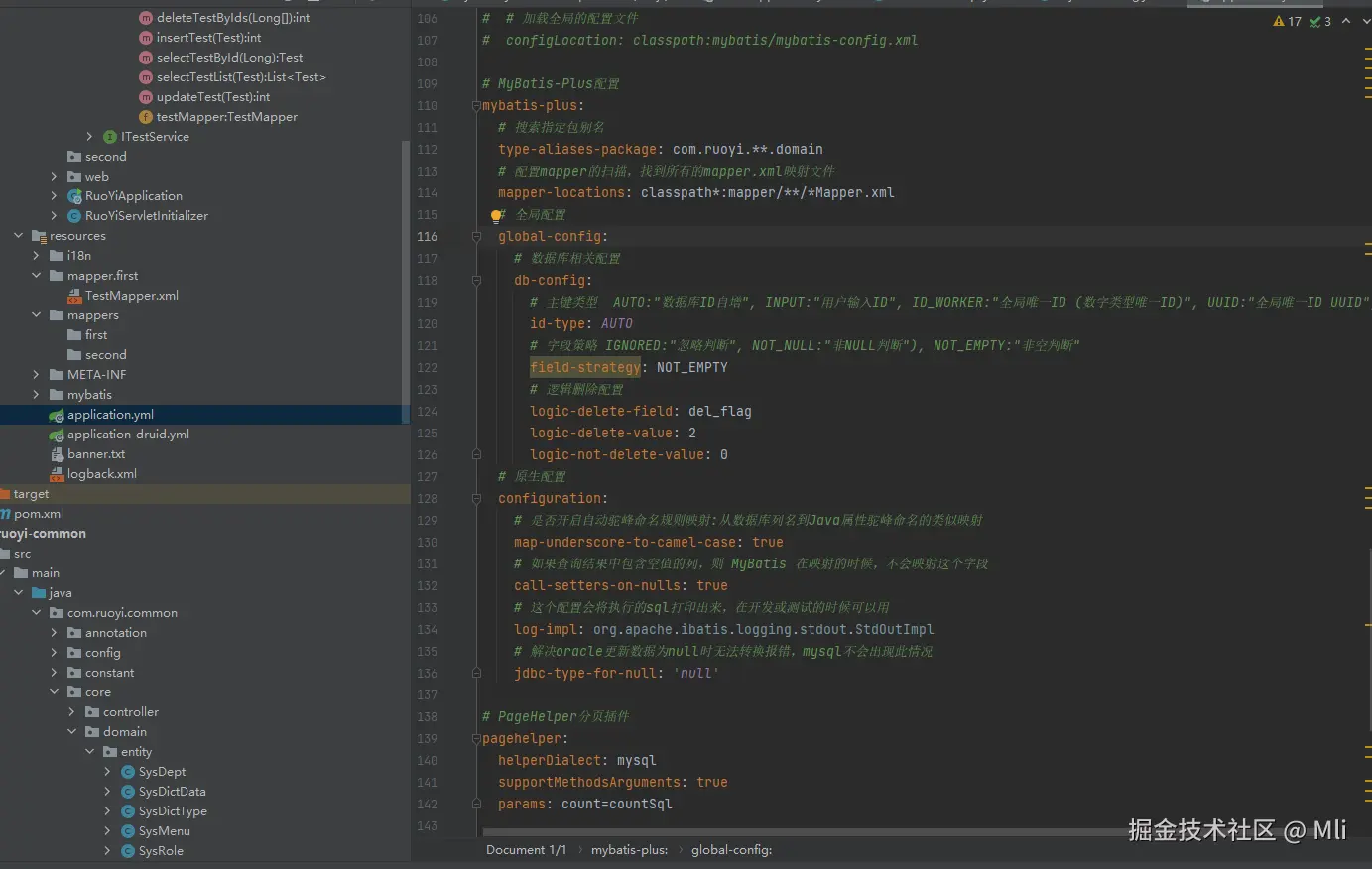
Task: Open TestMapper.xml in the project tree
Action: 131,296
